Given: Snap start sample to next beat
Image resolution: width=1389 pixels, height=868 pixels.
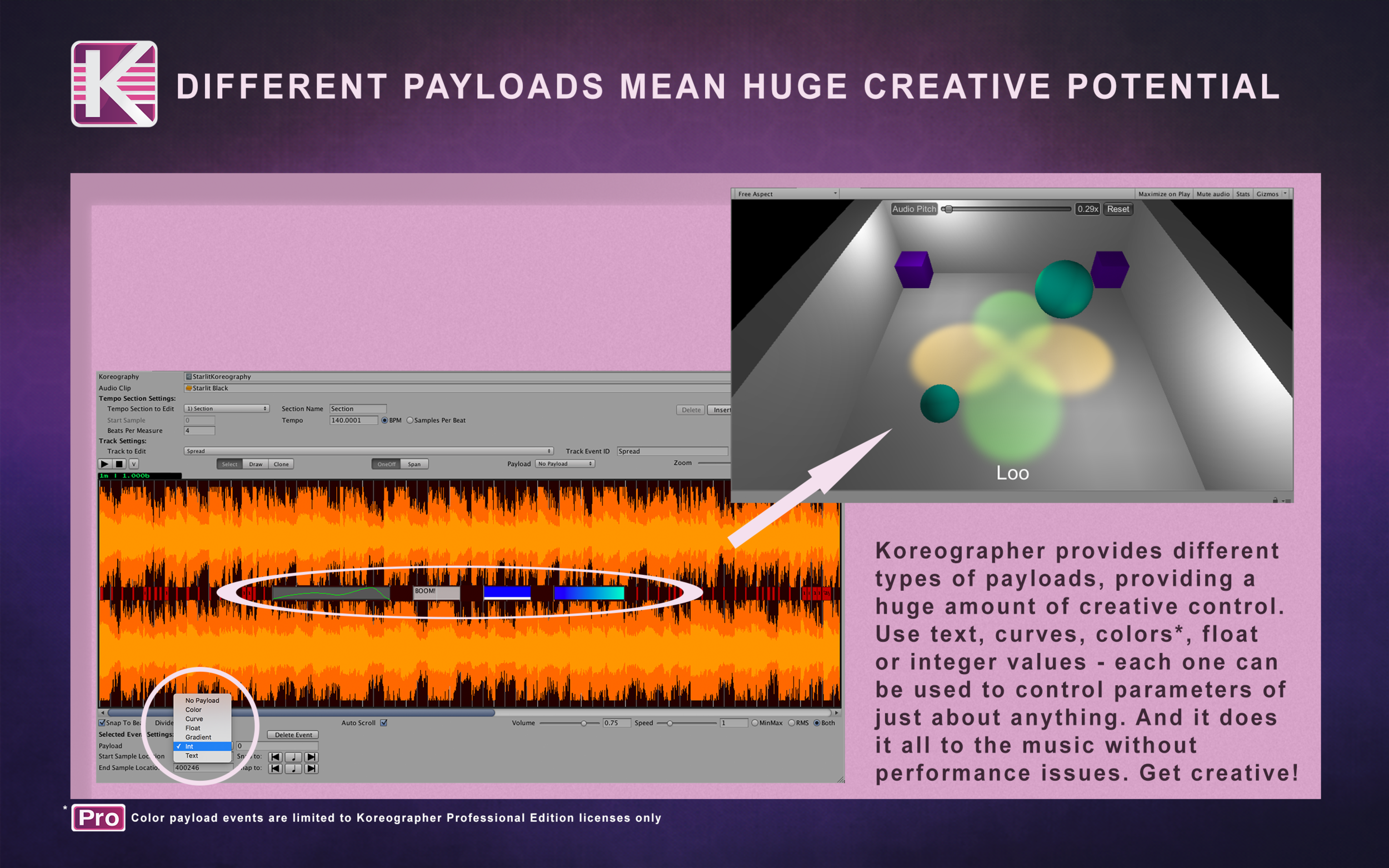Looking at the screenshot, I should (x=311, y=756).
